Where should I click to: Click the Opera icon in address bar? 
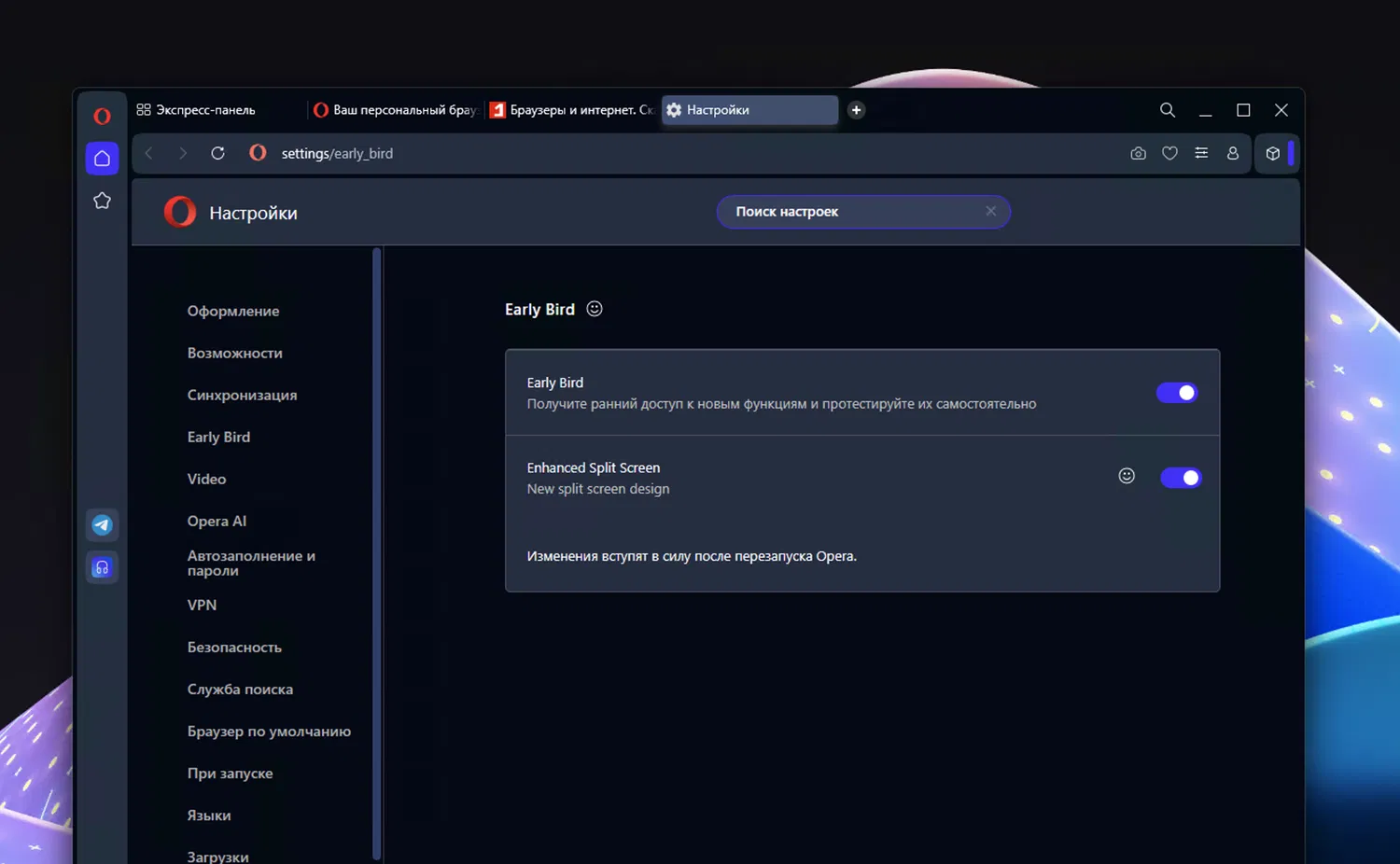[x=258, y=153]
